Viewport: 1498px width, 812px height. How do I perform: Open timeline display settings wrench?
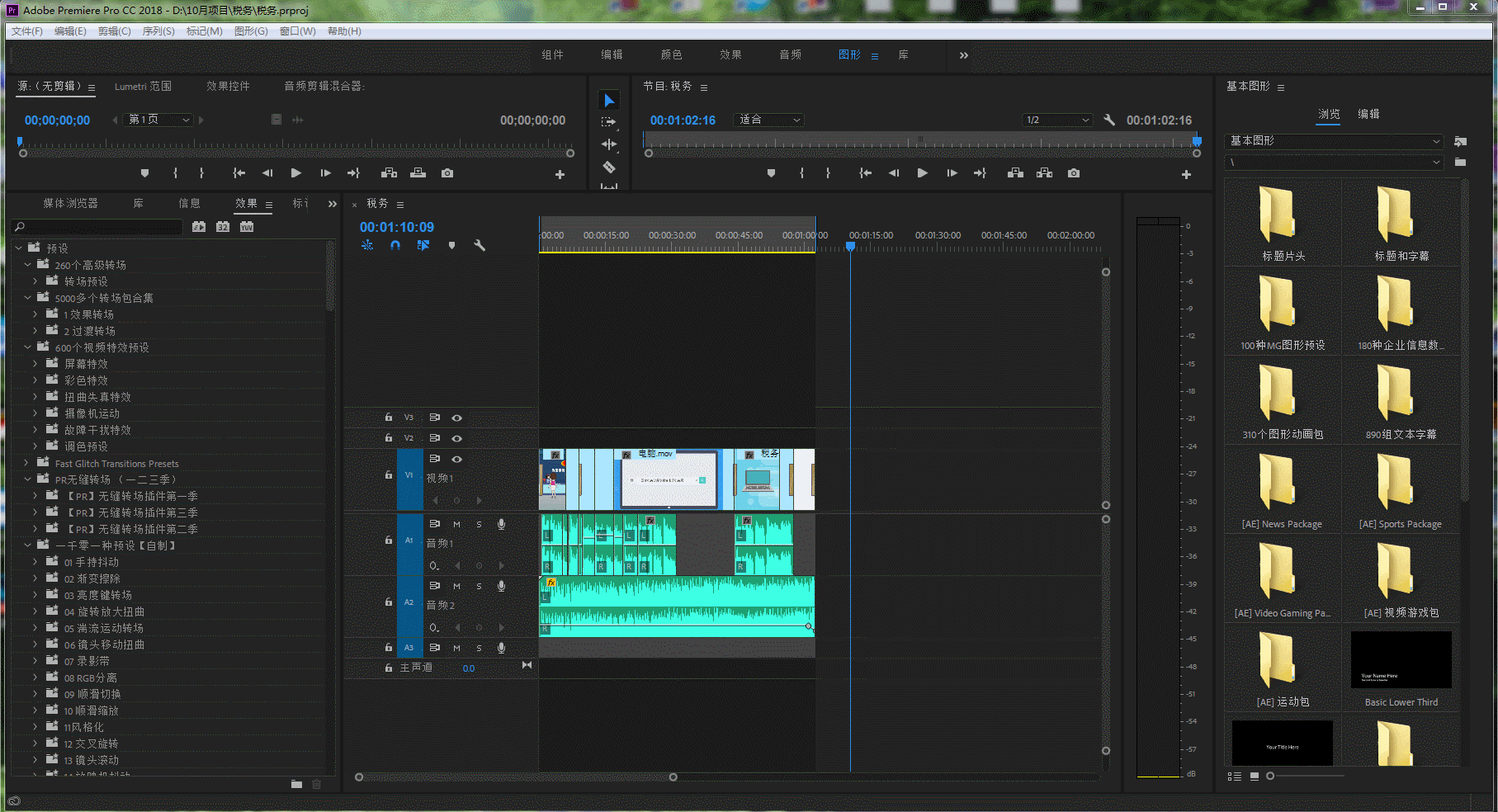(480, 245)
